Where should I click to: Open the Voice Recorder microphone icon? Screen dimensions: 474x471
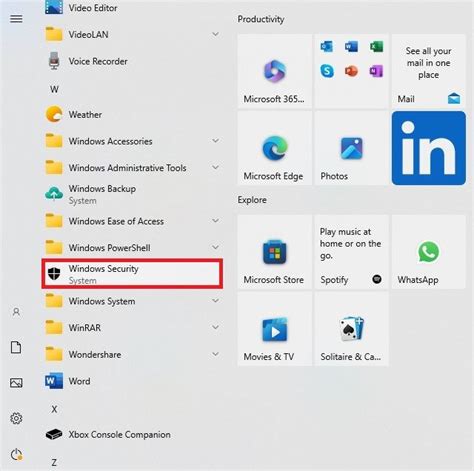pos(54,61)
